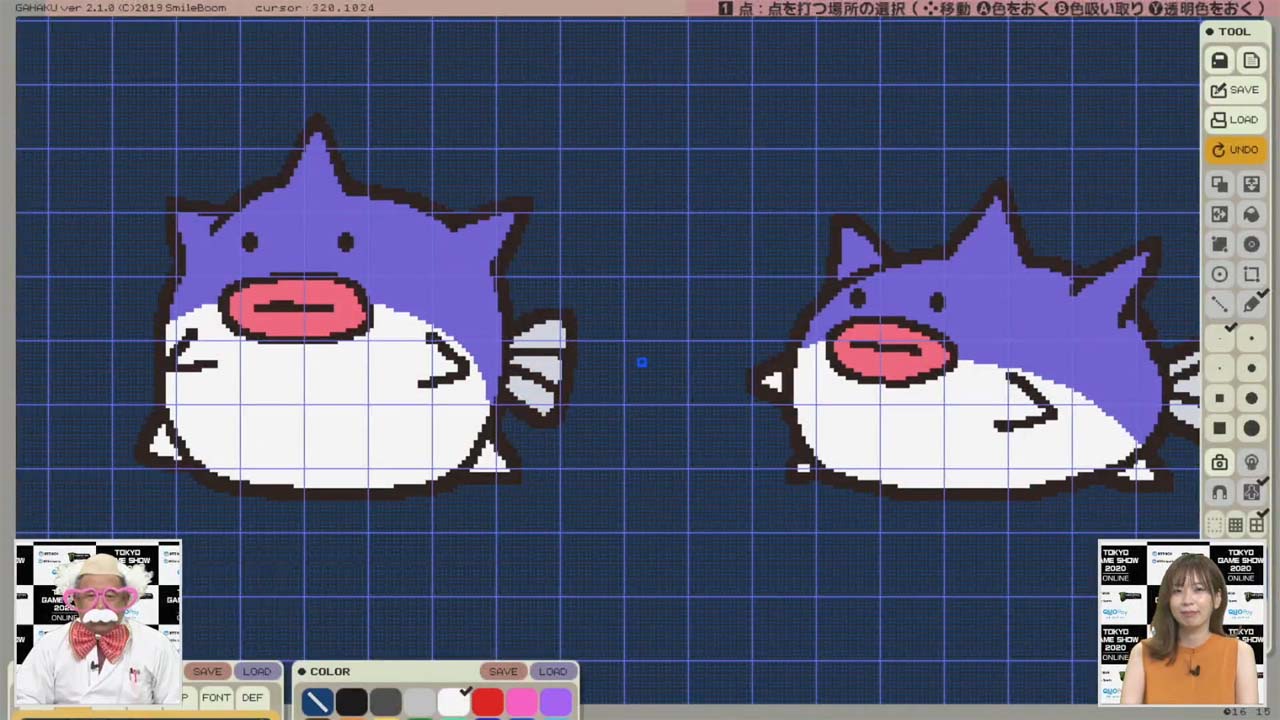Click UNDO in the tool panel
Viewport: 1280px width, 720px height.
(x=1235, y=150)
